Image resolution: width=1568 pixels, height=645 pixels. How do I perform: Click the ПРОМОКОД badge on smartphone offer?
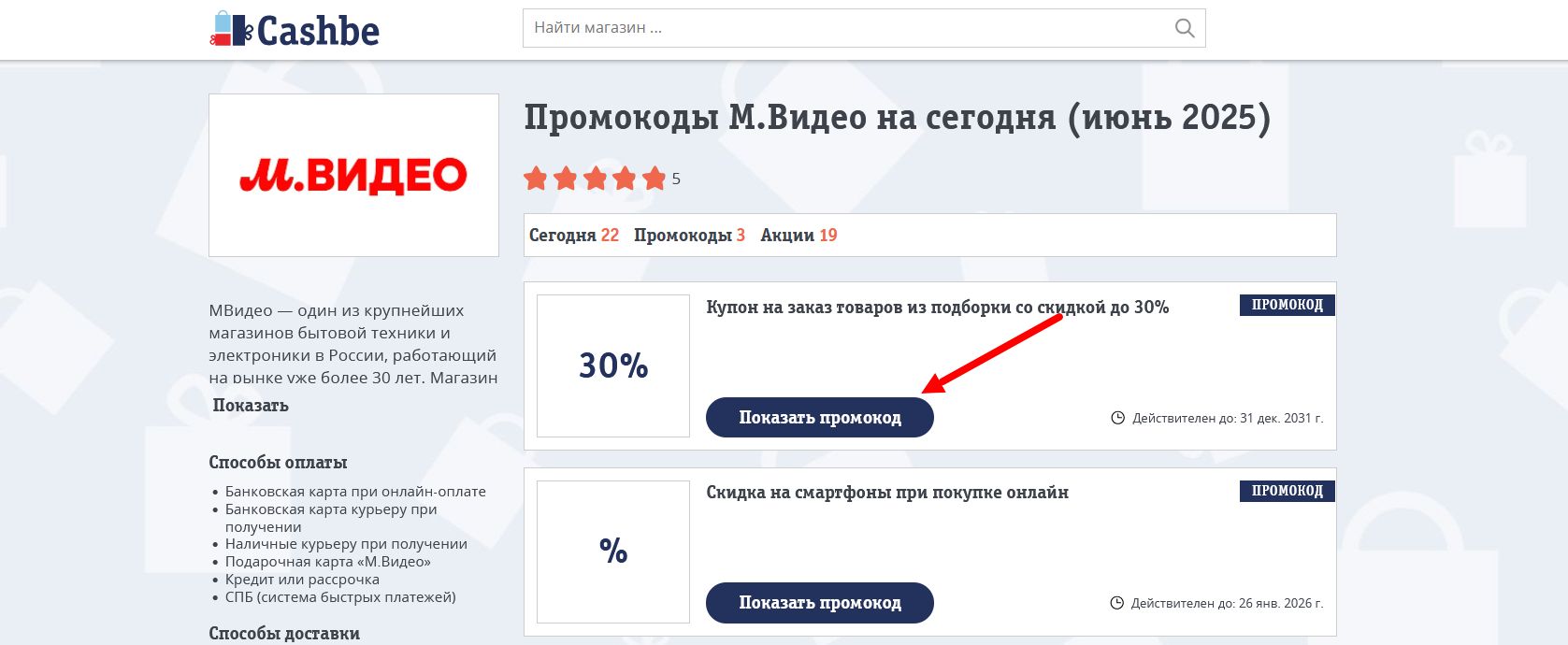coord(1287,491)
